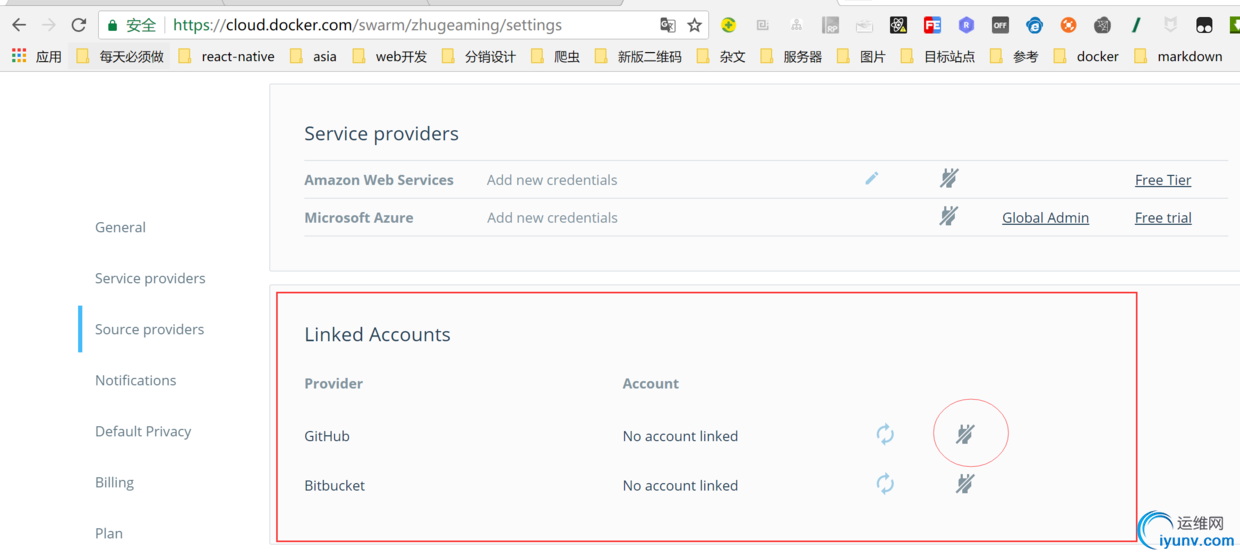Image resolution: width=1240 pixels, height=557 pixels.
Task: Connect Bitbucket account with plug icon
Action: click(965, 484)
